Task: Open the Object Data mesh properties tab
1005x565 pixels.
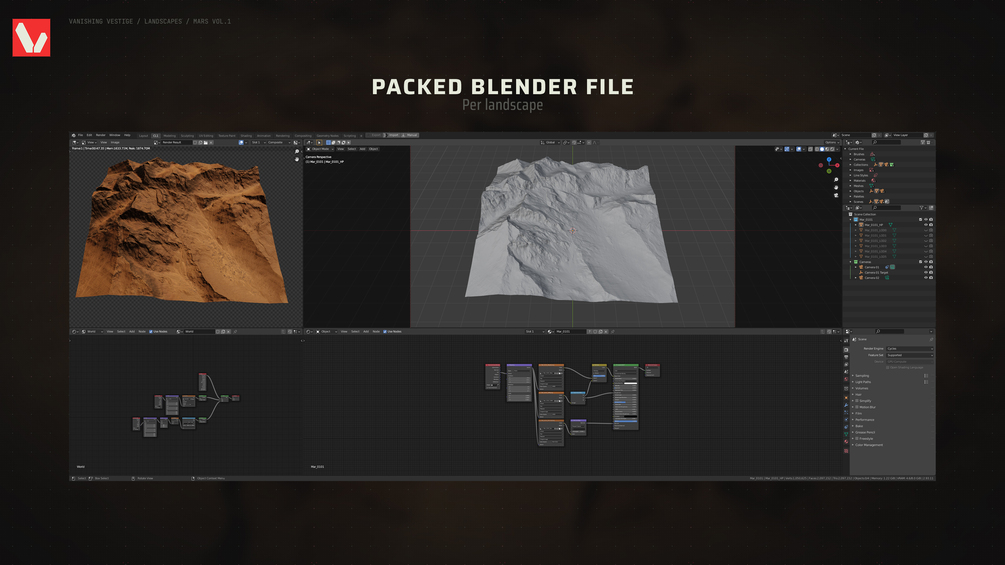Action: point(846,434)
